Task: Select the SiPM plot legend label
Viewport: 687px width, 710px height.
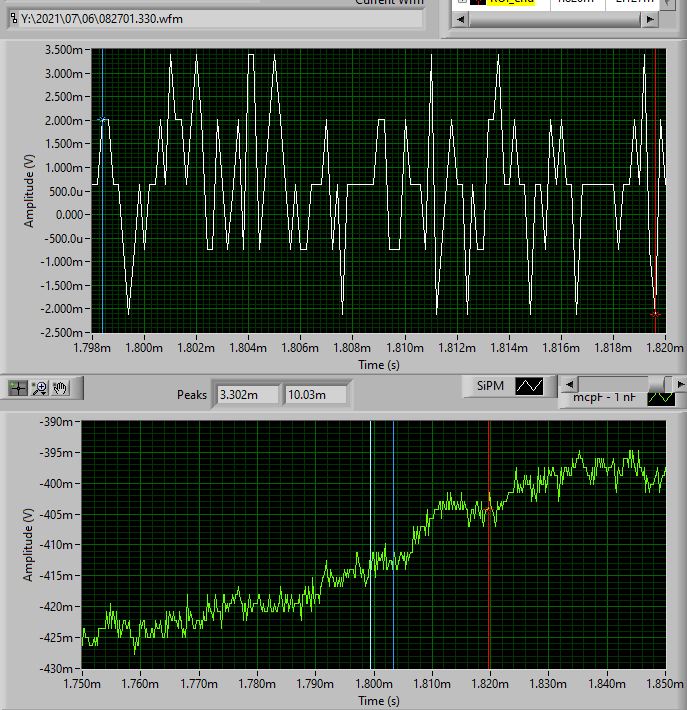Action: click(490, 386)
